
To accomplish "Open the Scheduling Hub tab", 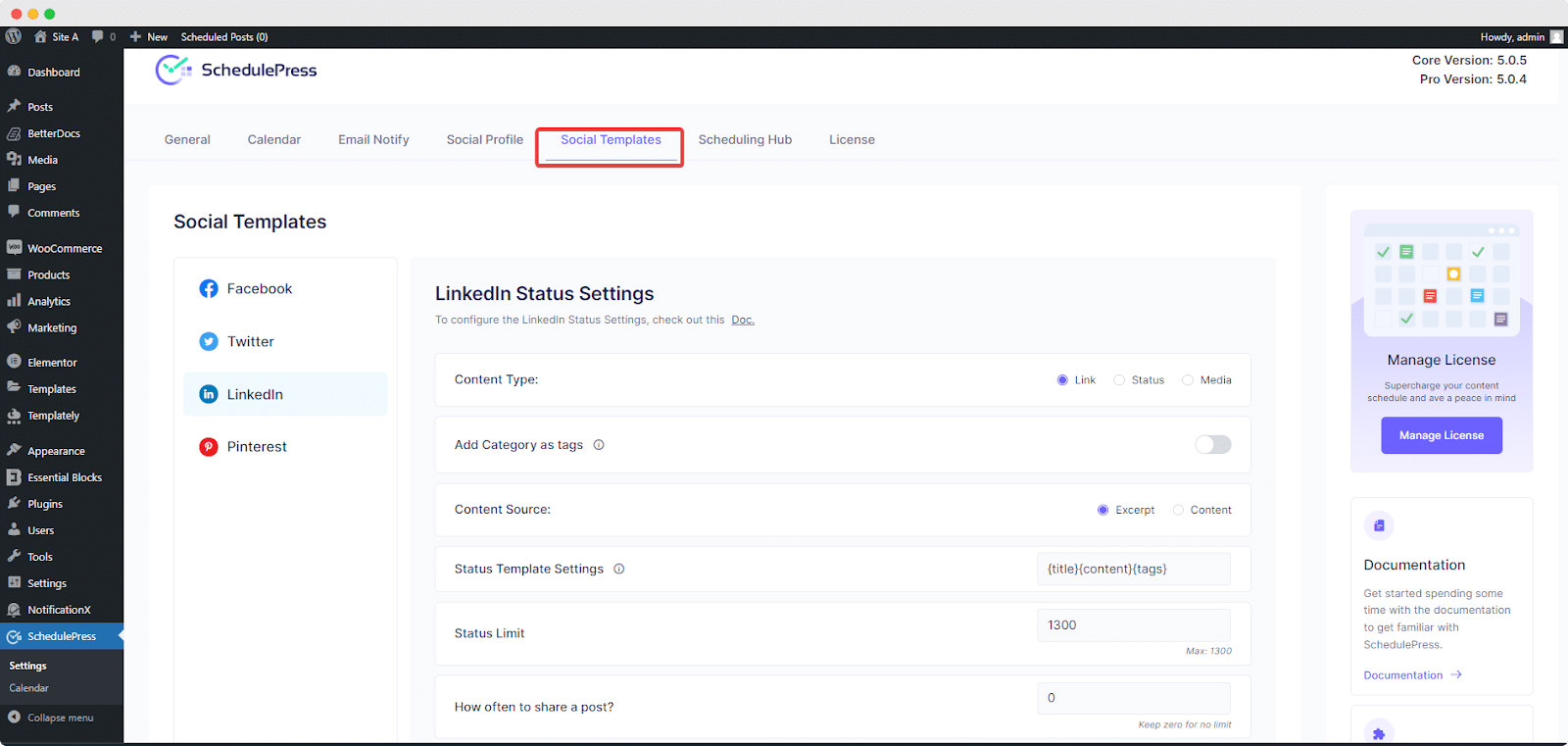I will pyautogui.click(x=745, y=139).
